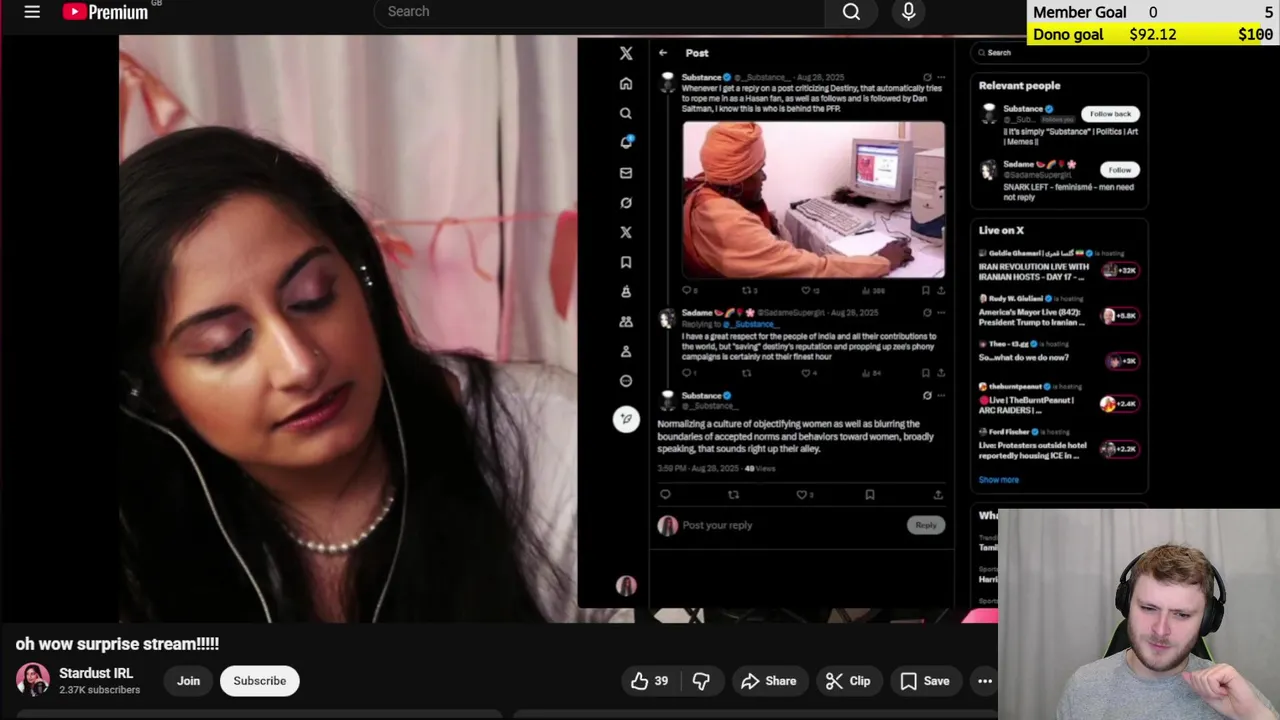This screenshot has height=720, width=1280.
Task: Reply icon under main Substance post
Action: click(x=665, y=494)
